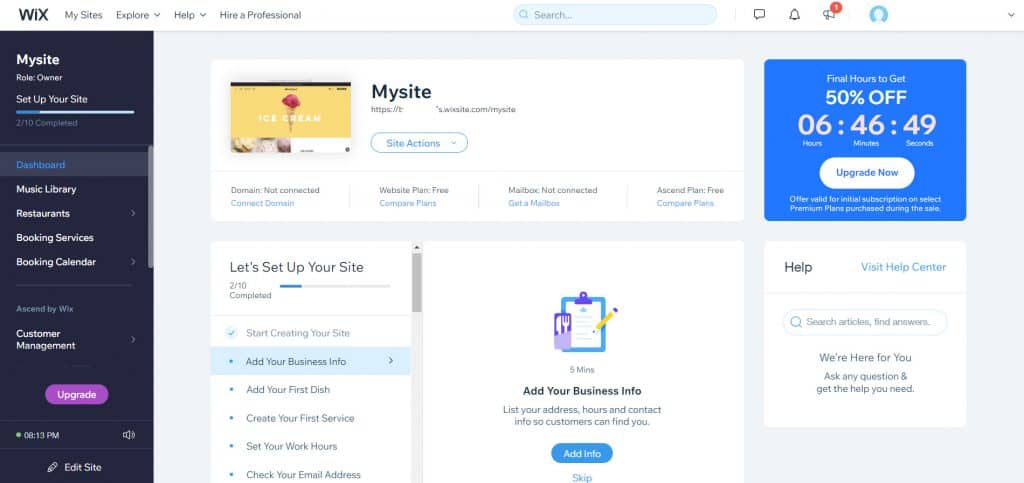The width and height of the screenshot is (1024, 483).
Task: Focus the Search articles input field
Action: pos(865,322)
